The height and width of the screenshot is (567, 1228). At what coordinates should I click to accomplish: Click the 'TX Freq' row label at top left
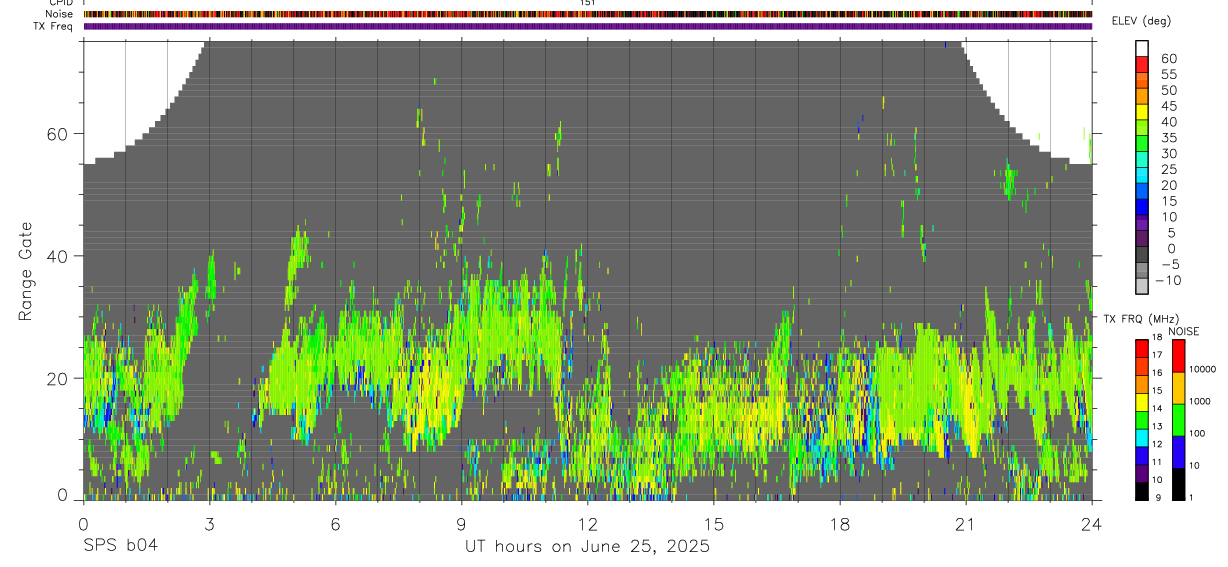point(53,26)
